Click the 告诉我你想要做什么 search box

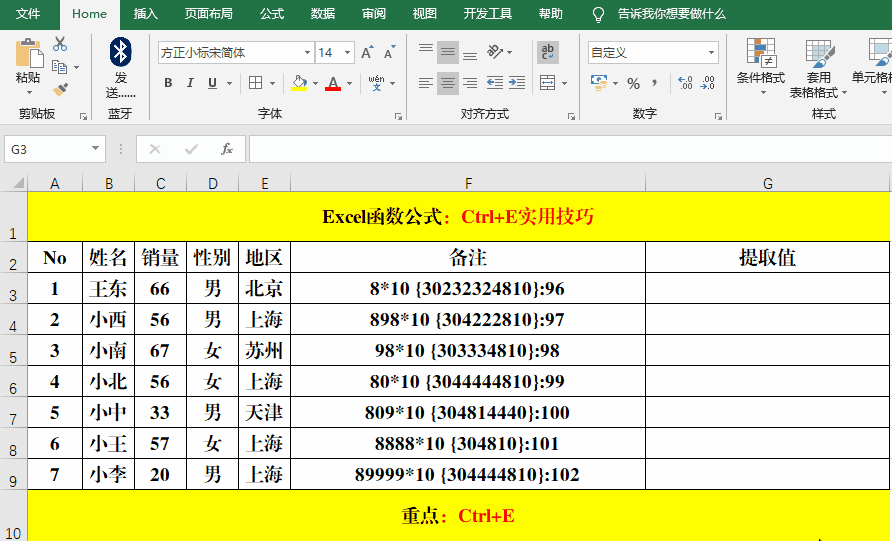pyautogui.click(x=671, y=14)
